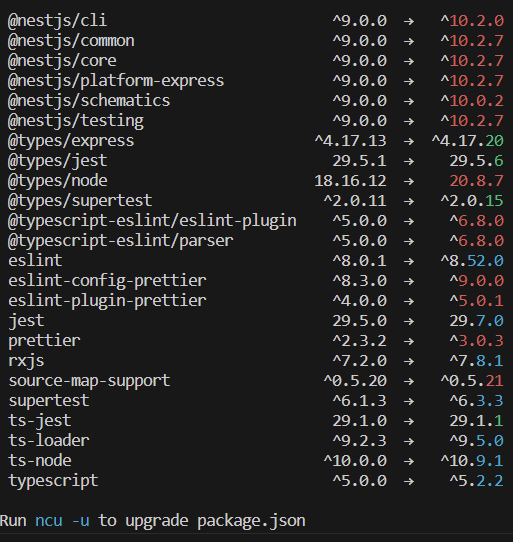This screenshot has height=542, width=513.
Task: Select new version ^5.0.1 for eslint-plugin-prettier
Action: 477,301
